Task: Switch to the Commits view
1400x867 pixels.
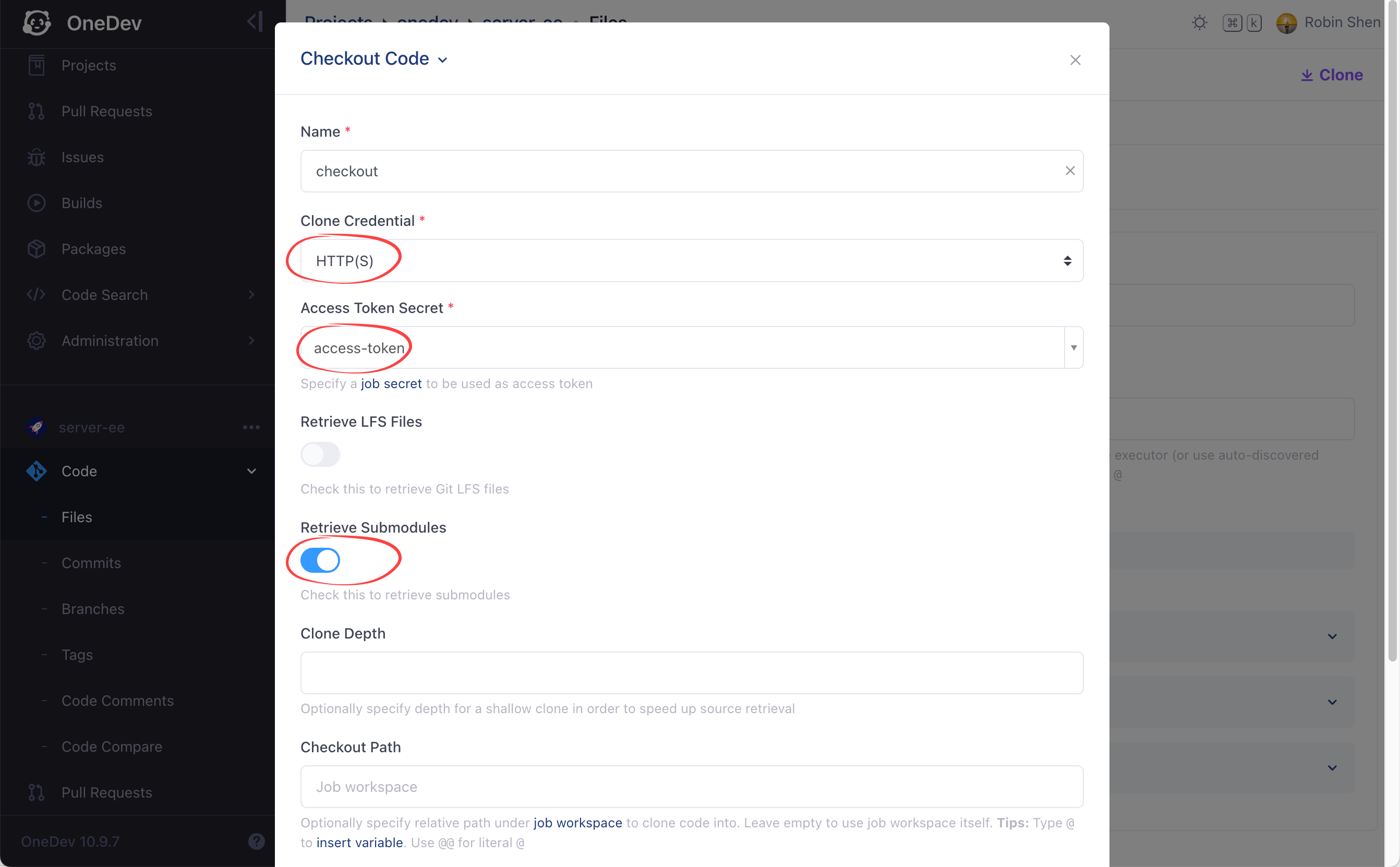Action: (x=91, y=562)
